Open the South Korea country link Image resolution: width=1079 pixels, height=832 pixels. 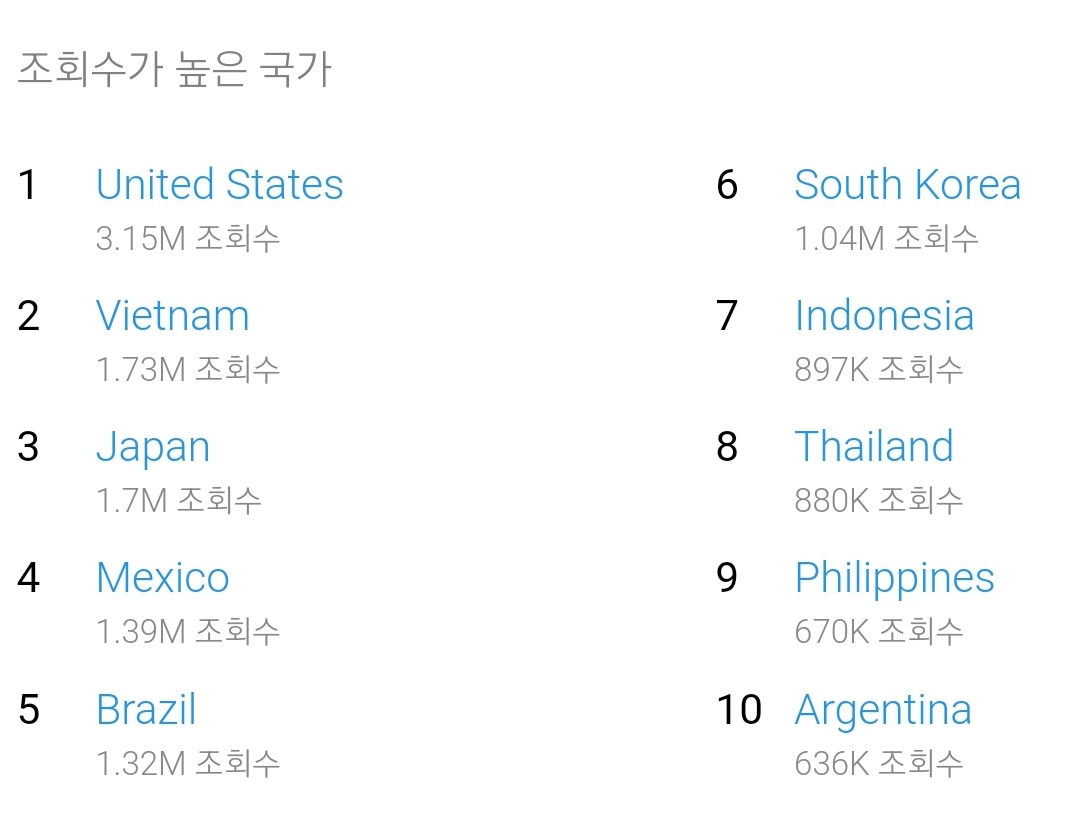(x=907, y=185)
